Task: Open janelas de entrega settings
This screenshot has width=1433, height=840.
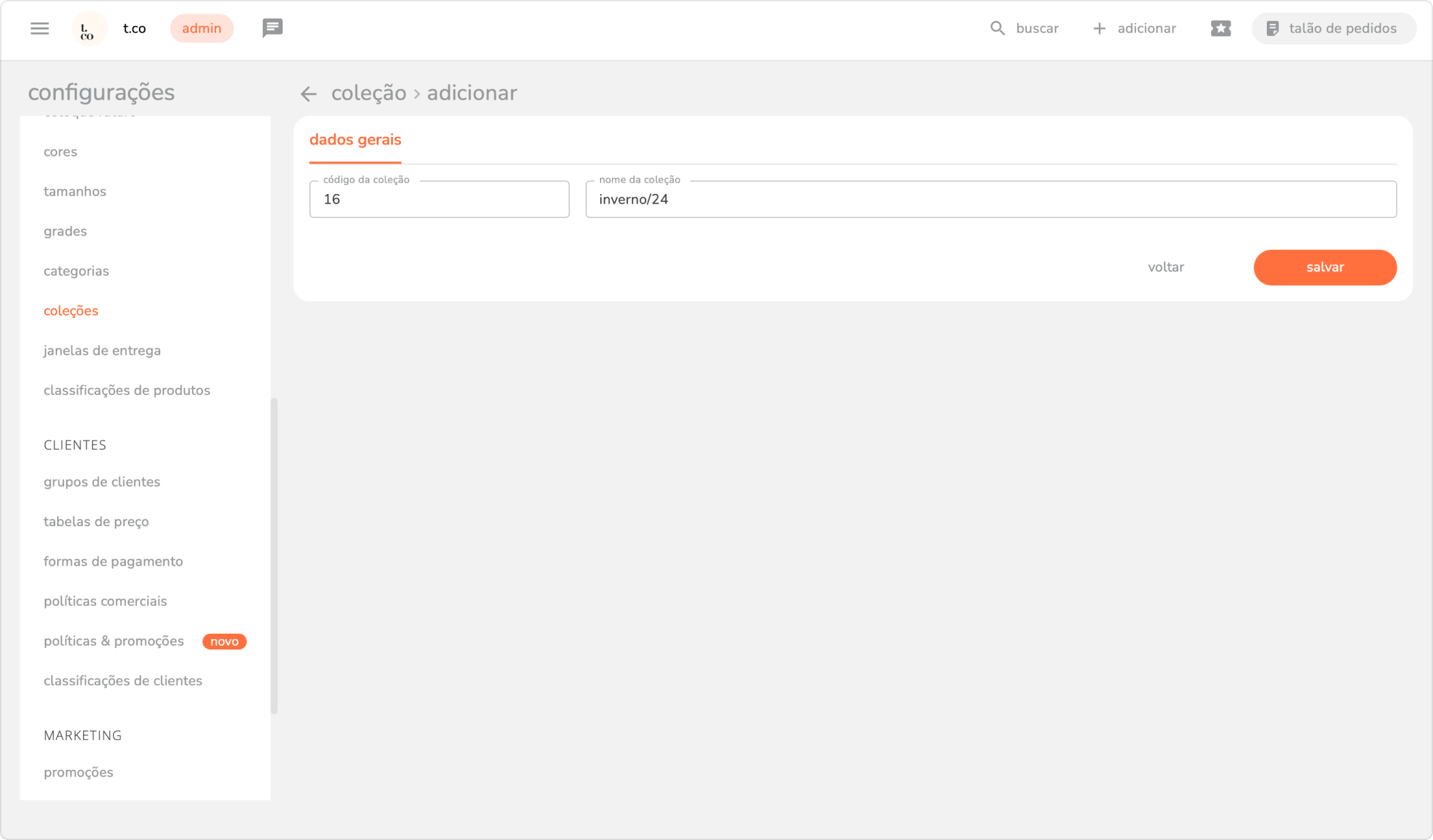Action: click(102, 351)
